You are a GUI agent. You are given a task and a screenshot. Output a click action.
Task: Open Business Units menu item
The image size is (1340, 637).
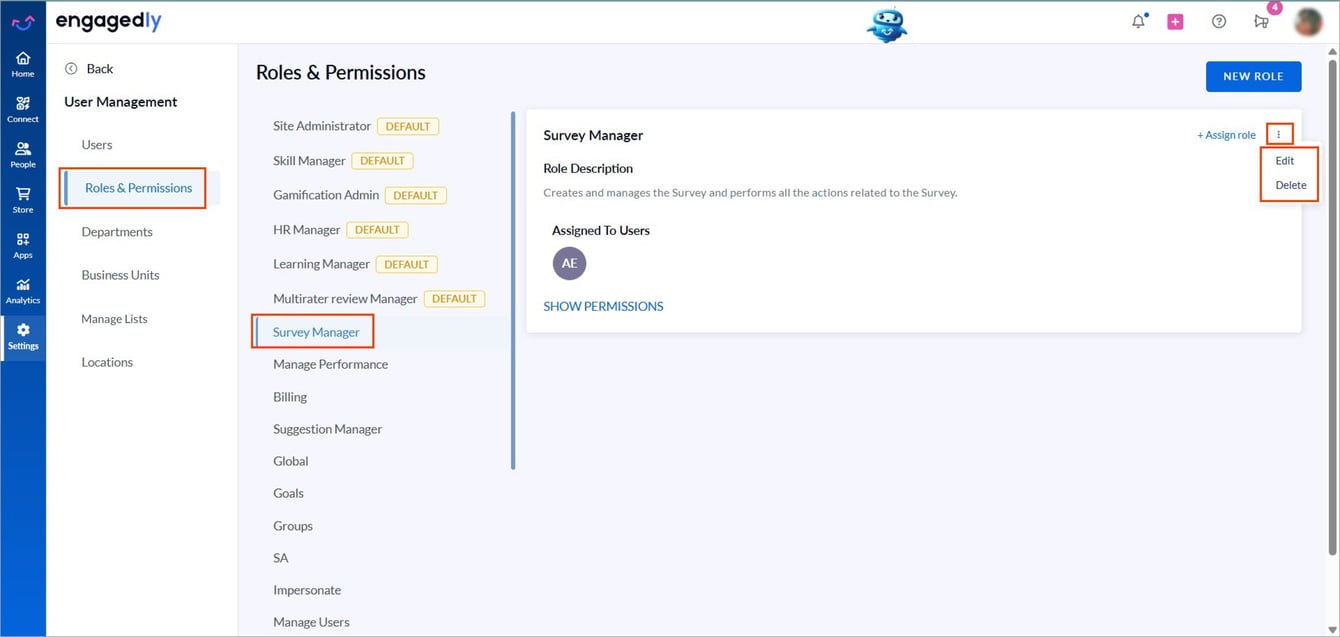120,275
